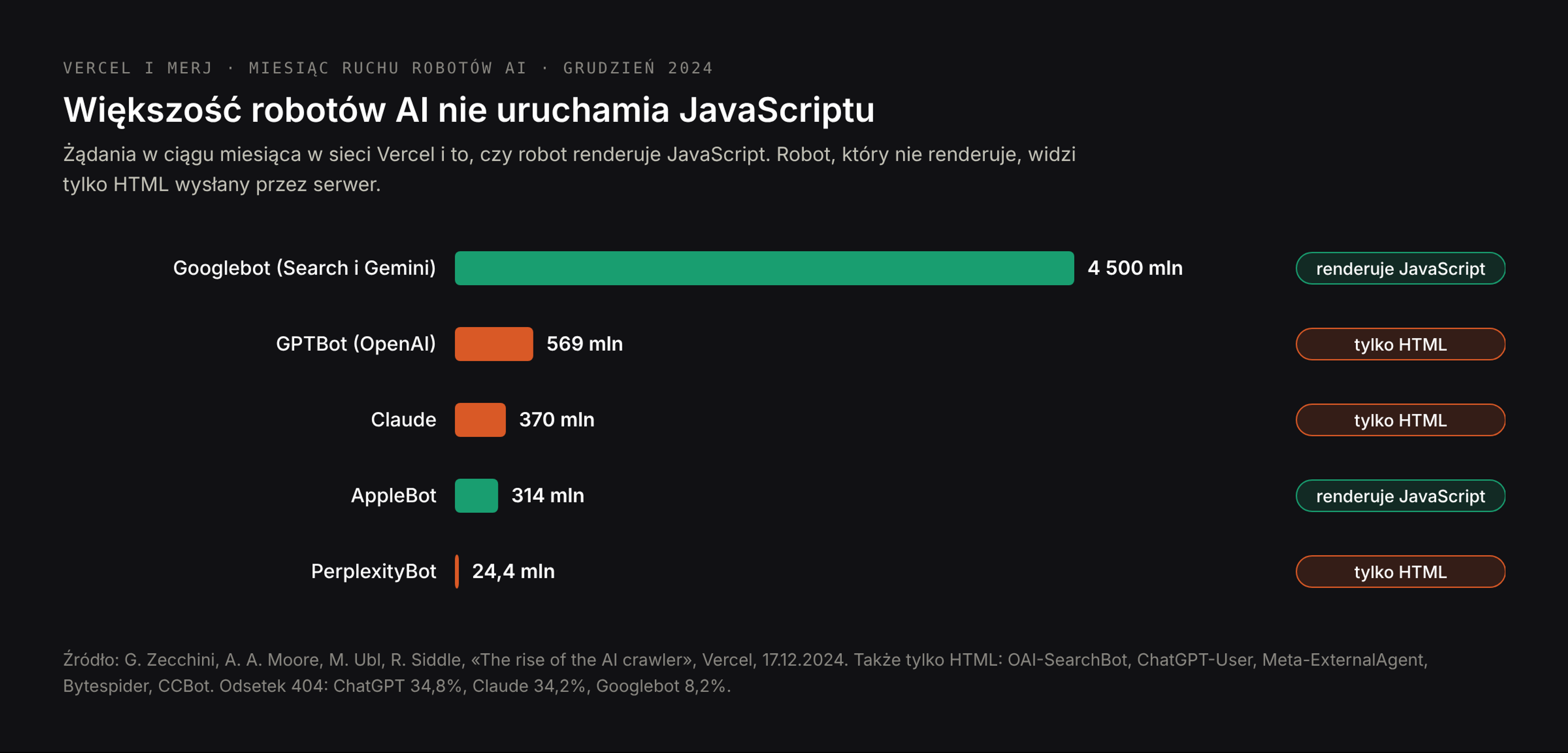Click 'renderuje JavaScript' badge in Googlebot row
The width and height of the screenshot is (1568, 753).
click(1400, 268)
